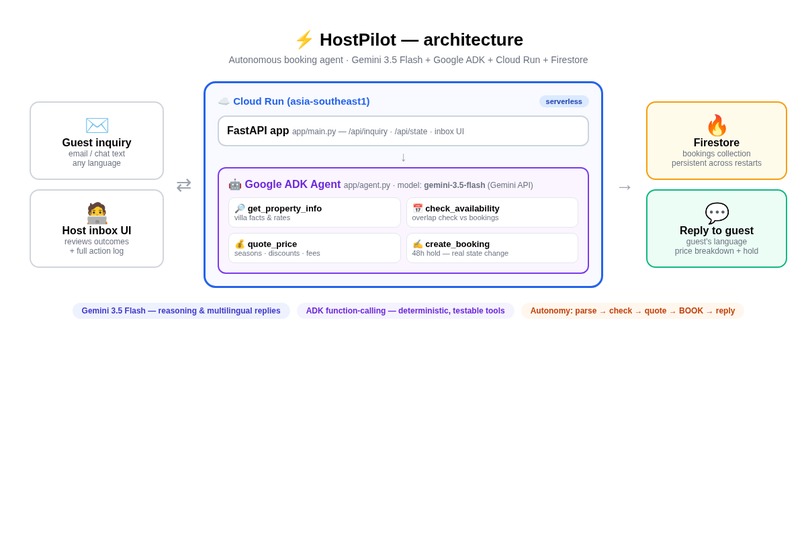This screenshot has width=806, height=537.
Task: Click the villa facts & rates text
Action: pos(262,218)
